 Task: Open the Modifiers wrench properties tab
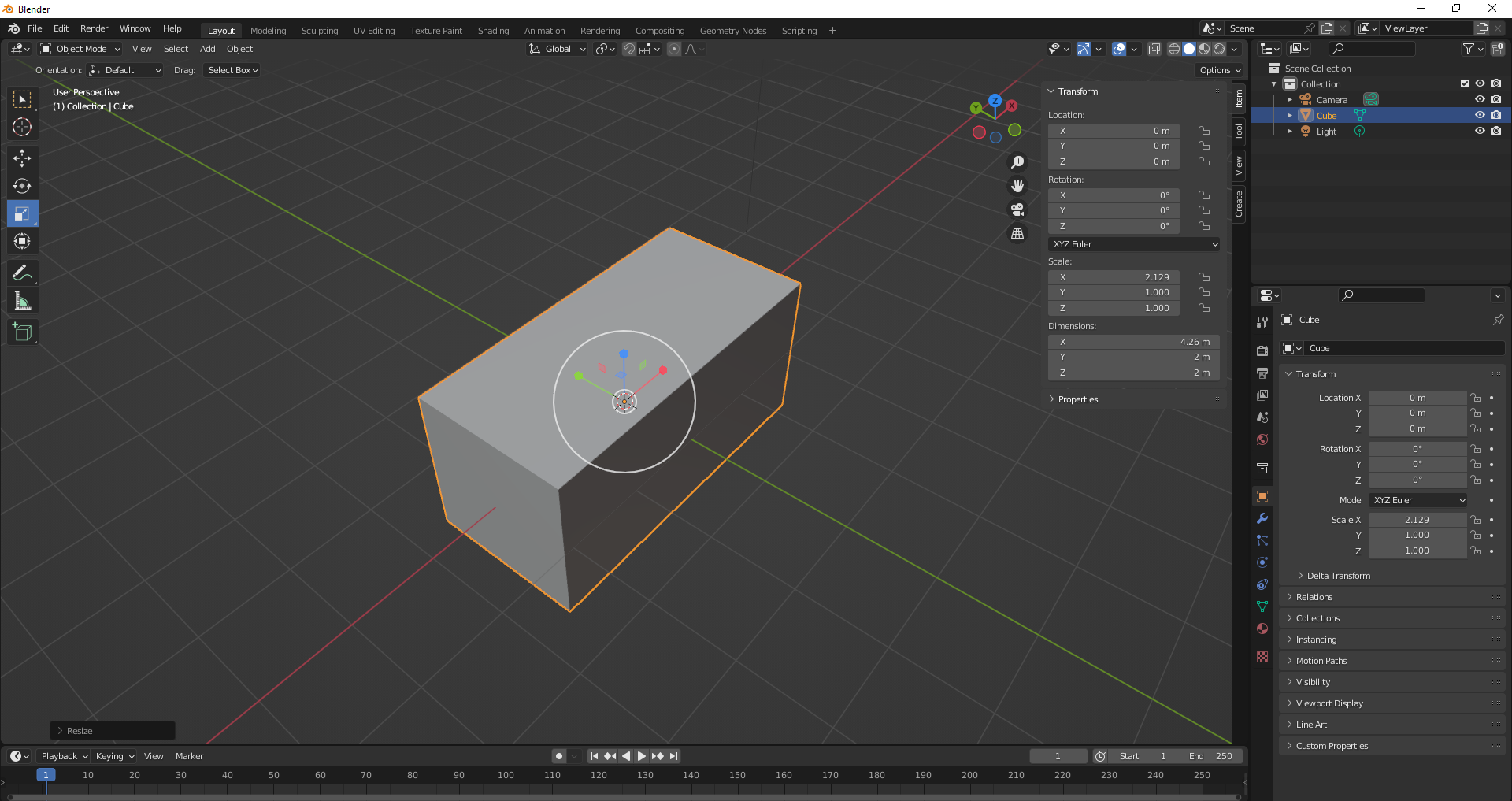point(1262,518)
